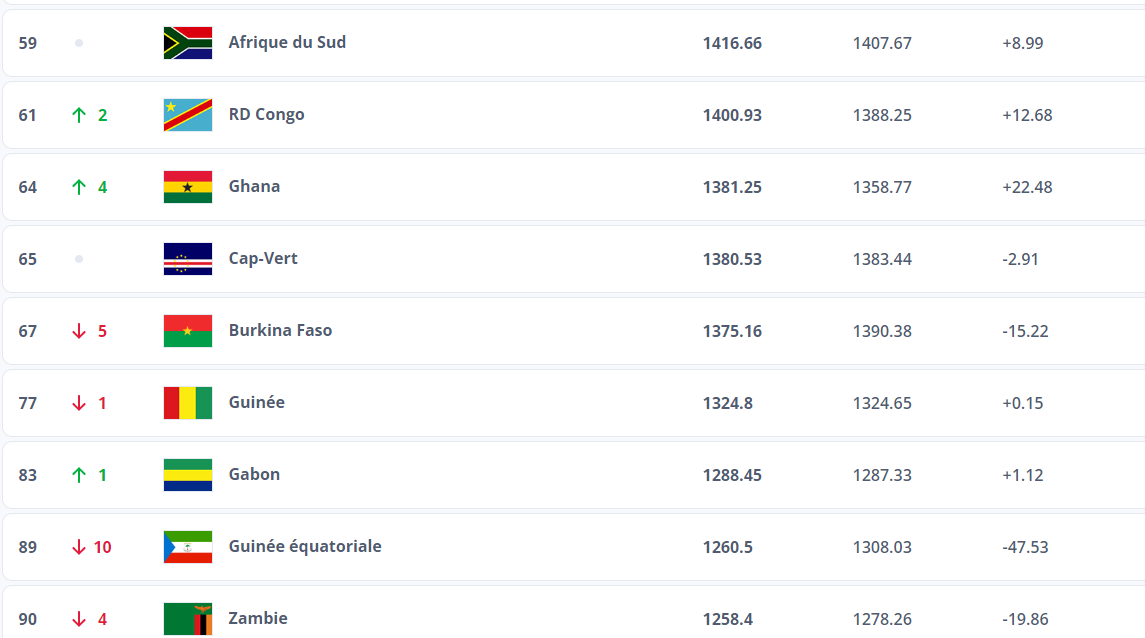The width and height of the screenshot is (1145, 638).
Task: Select the Cap-Vert country name
Action: pyautogui.click(x=263, y=259)
